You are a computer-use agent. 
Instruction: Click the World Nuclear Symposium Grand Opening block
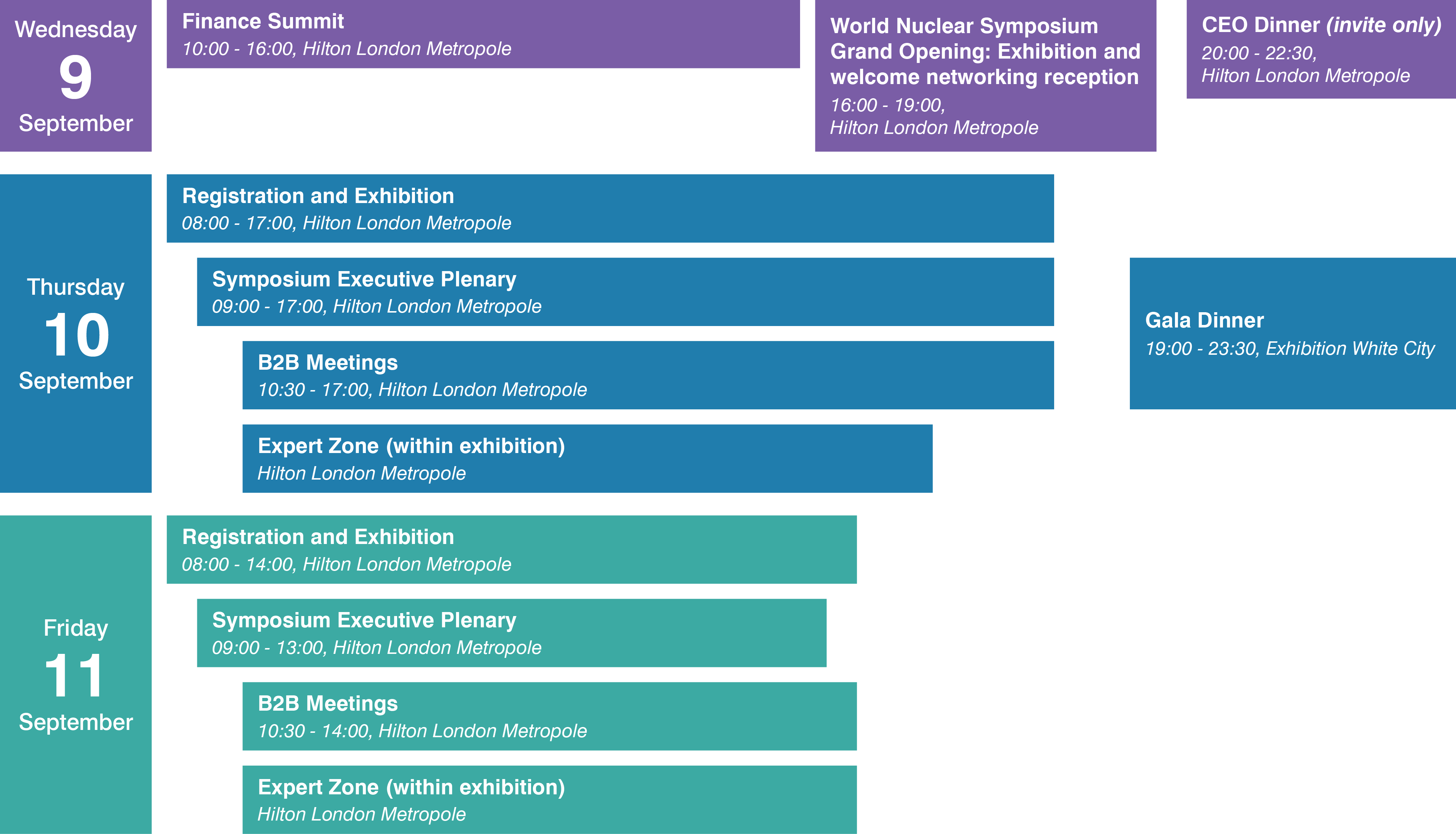985,76
